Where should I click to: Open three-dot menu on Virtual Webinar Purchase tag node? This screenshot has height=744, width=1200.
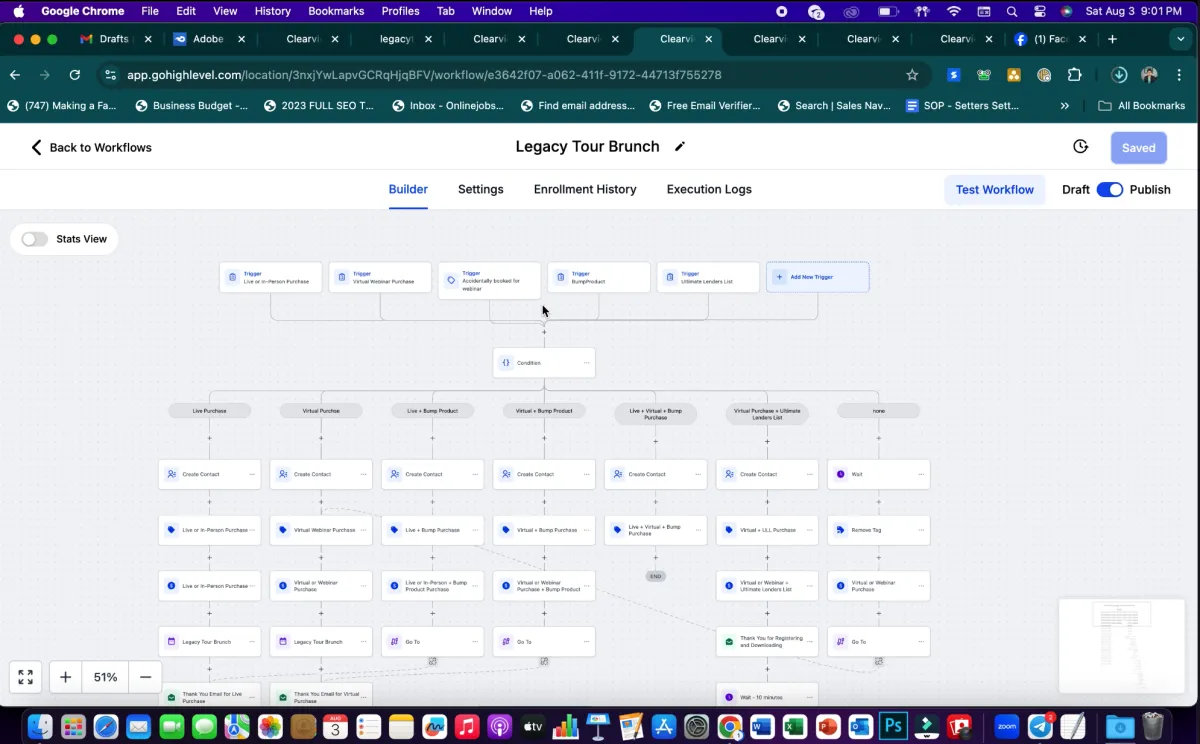pyautogui.click(x=363, y=530)
